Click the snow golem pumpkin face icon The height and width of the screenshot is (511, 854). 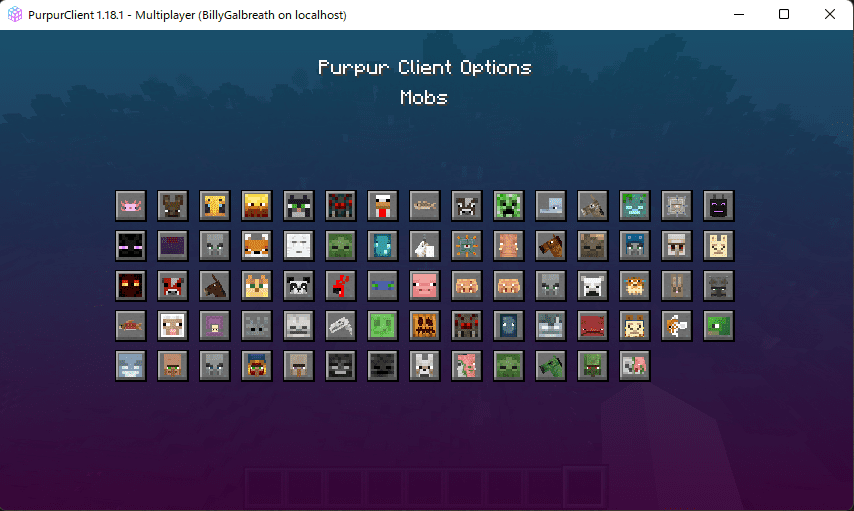tap(425, 325)
